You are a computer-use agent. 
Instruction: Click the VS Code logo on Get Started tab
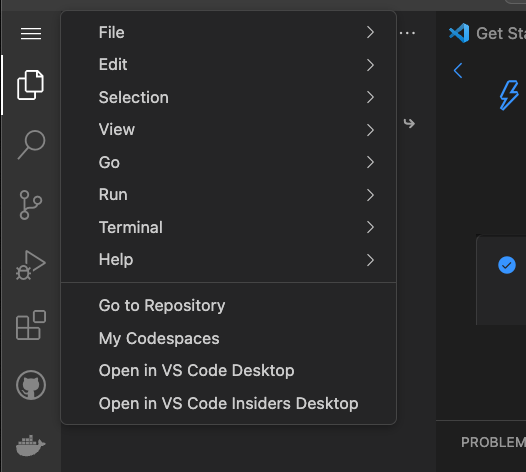click(x=459, y=33)
